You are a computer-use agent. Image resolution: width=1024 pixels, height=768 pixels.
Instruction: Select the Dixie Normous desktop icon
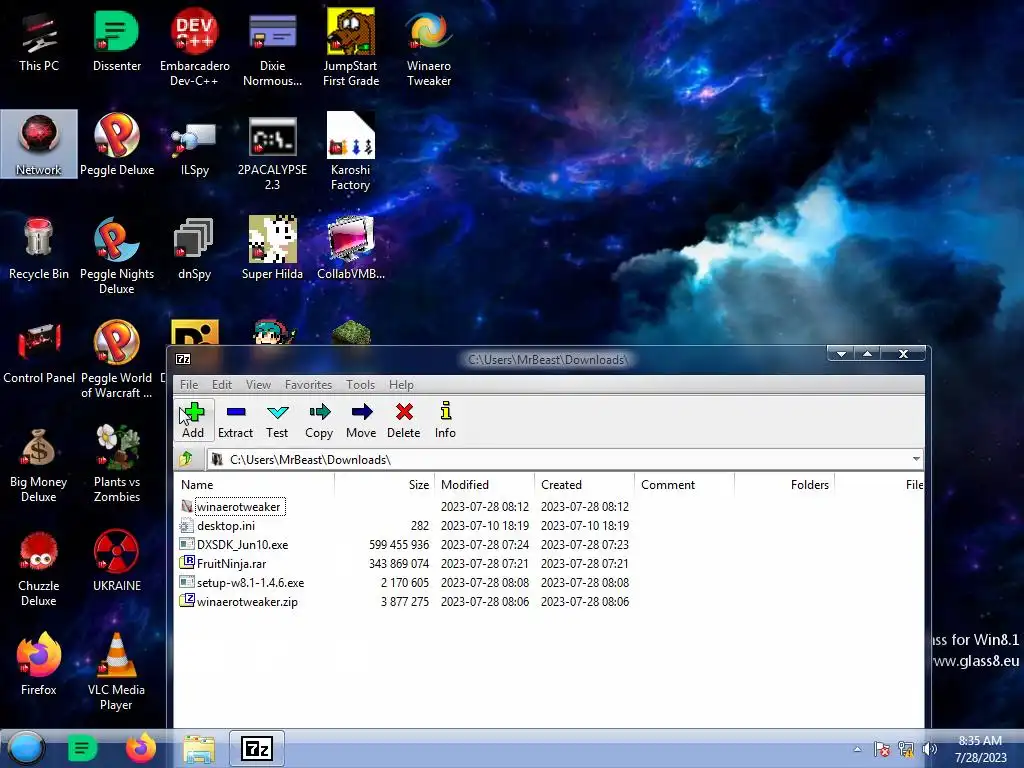point(272,49)
